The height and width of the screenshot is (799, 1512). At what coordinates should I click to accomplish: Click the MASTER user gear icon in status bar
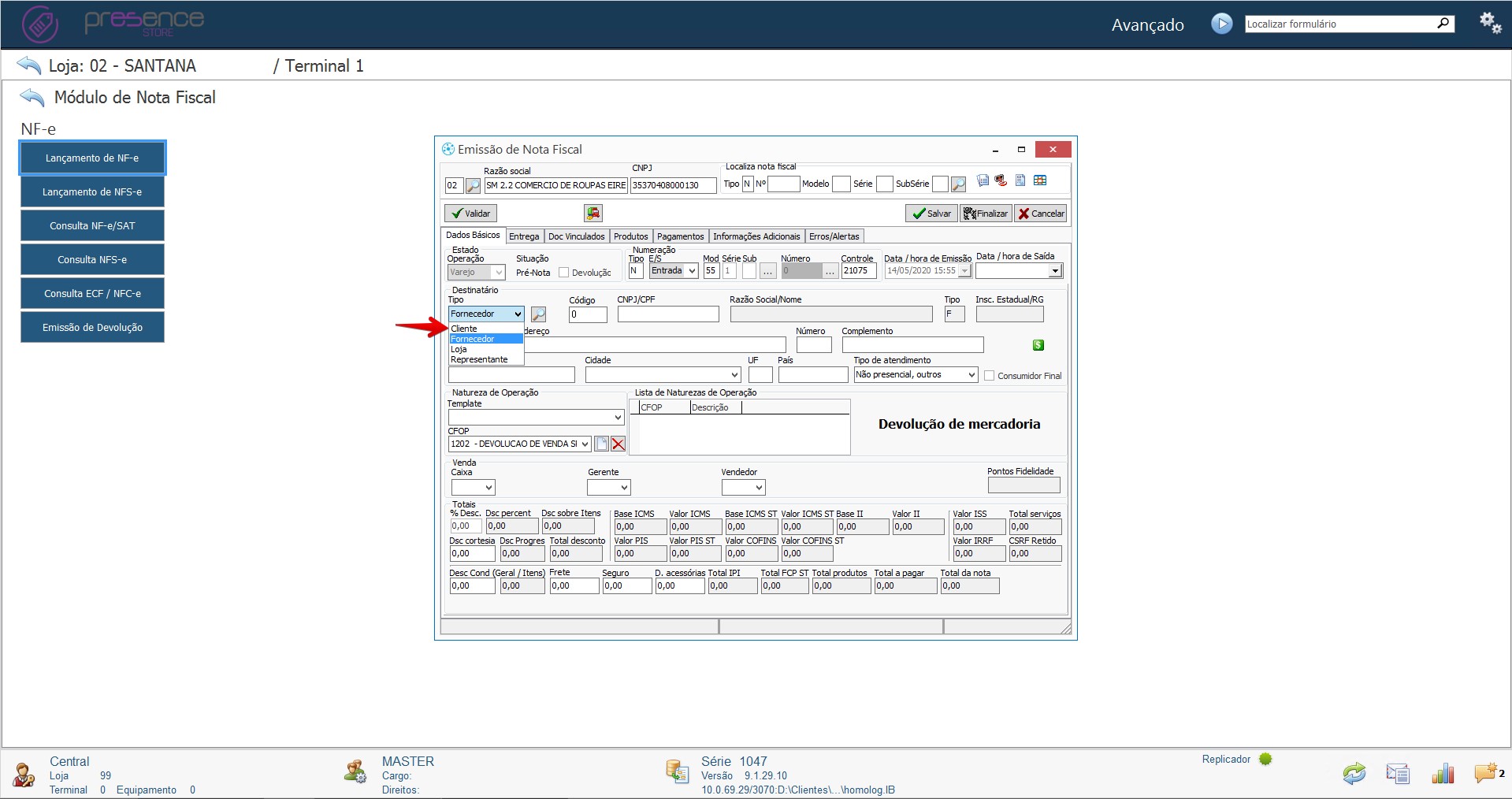pos(355,771)
